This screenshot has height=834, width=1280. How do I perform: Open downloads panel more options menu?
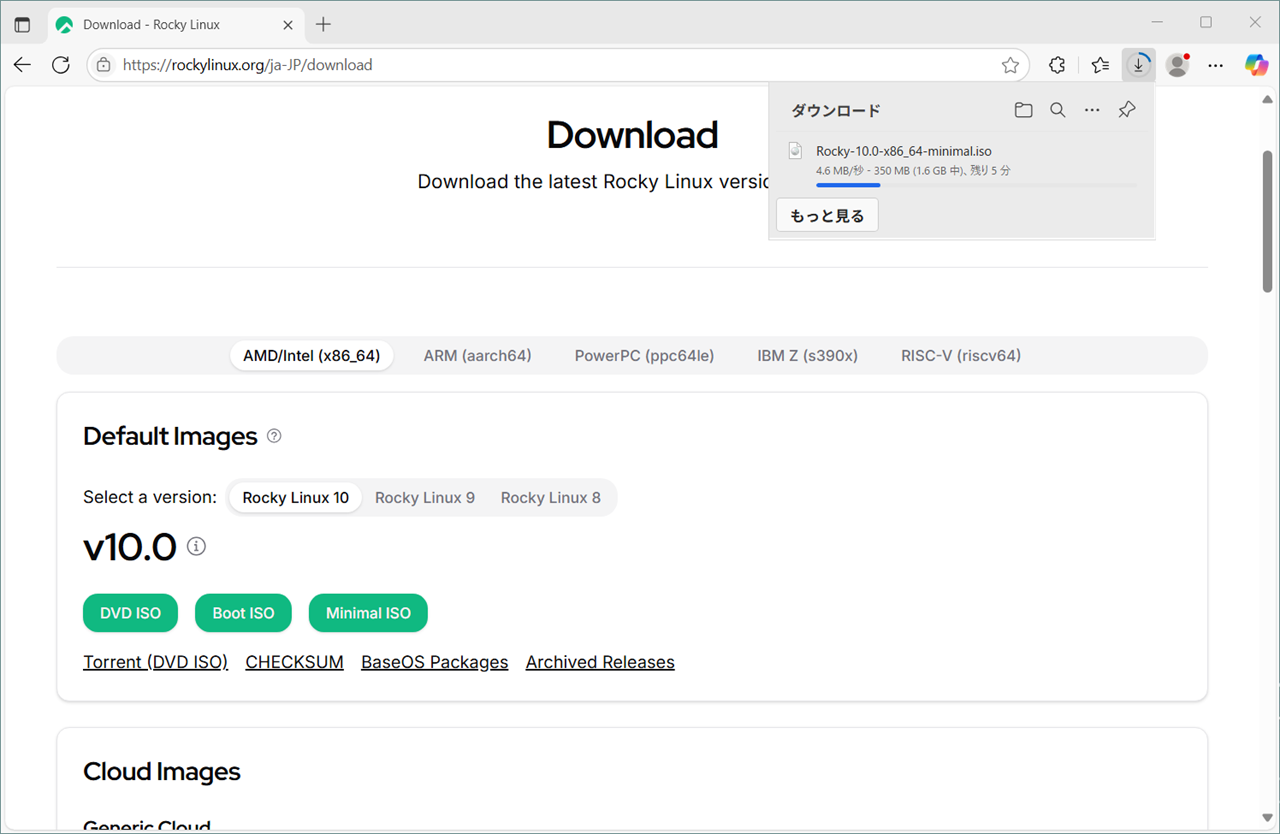pos(1092,110)
